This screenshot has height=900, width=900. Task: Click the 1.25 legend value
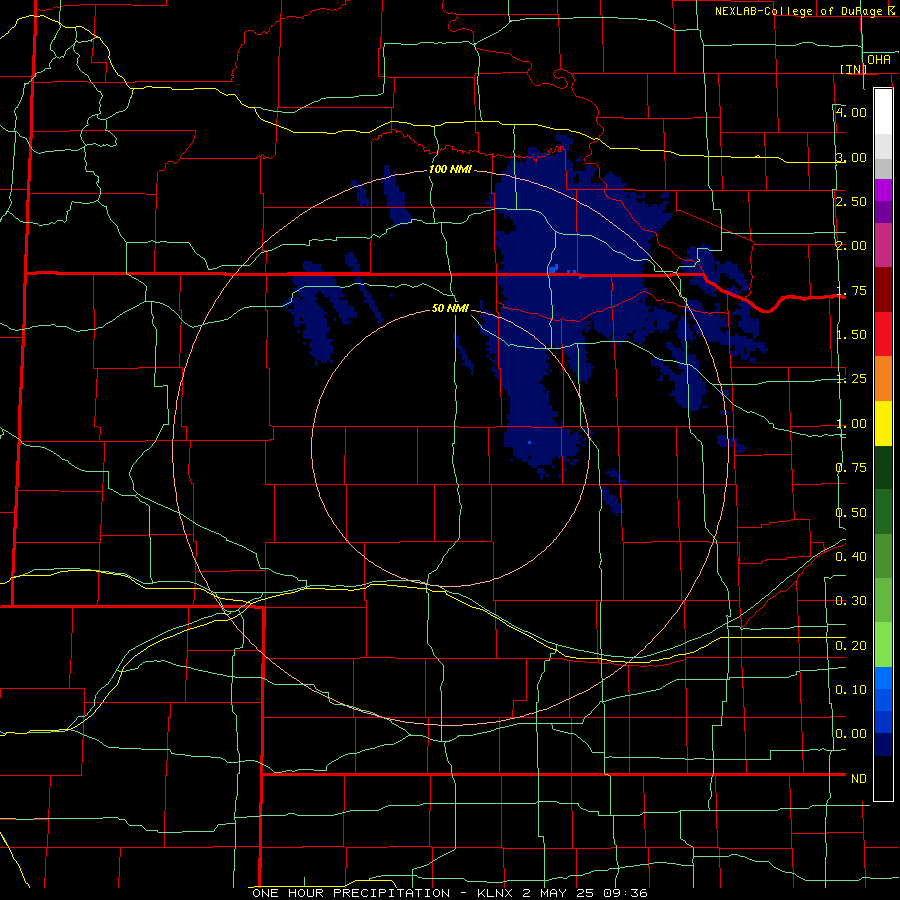coord(851,379)
